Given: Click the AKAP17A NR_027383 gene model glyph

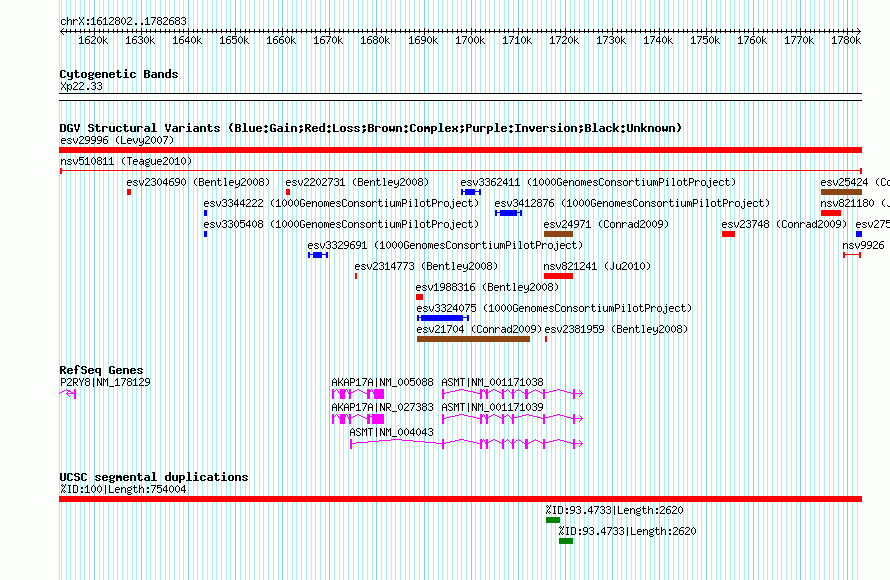Looking at the screenshot, I should point(358,419).
